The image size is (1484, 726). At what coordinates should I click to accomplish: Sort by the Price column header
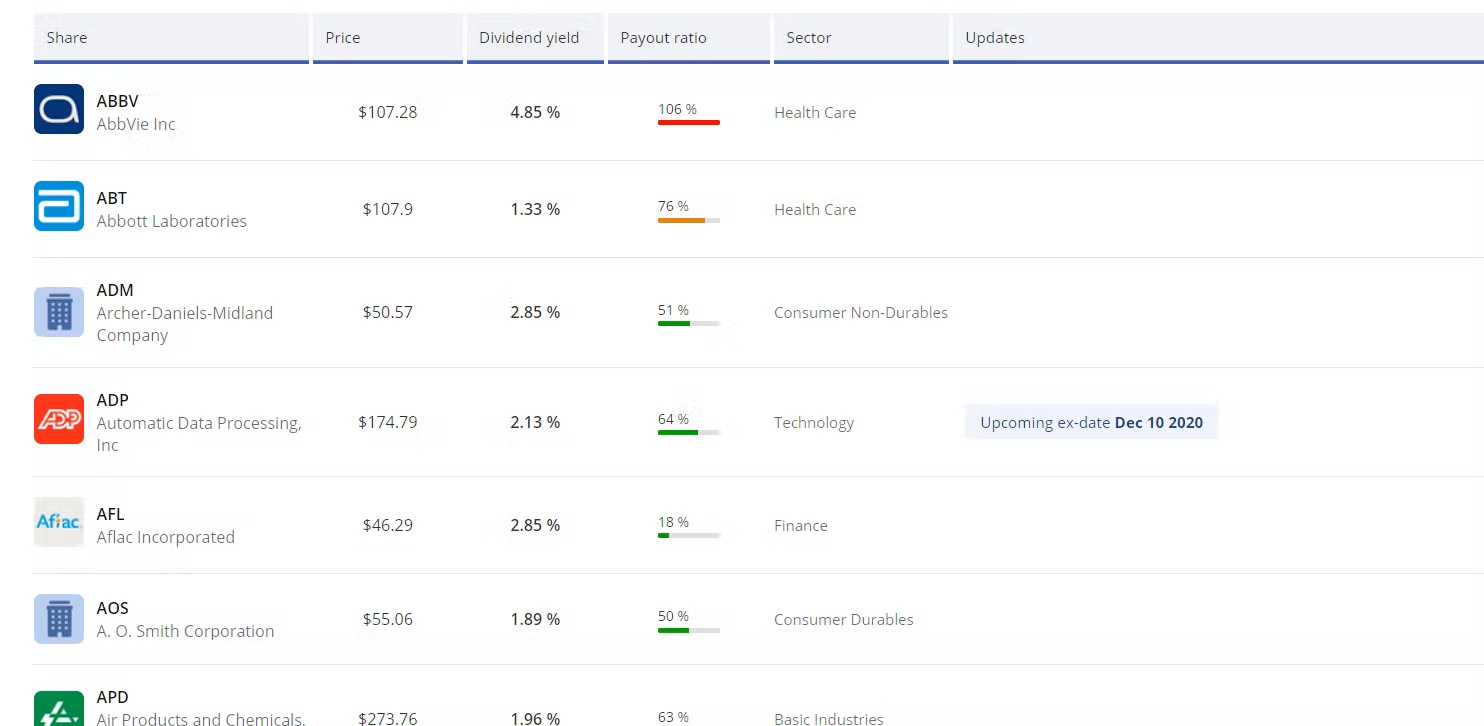tap(388, 38)
